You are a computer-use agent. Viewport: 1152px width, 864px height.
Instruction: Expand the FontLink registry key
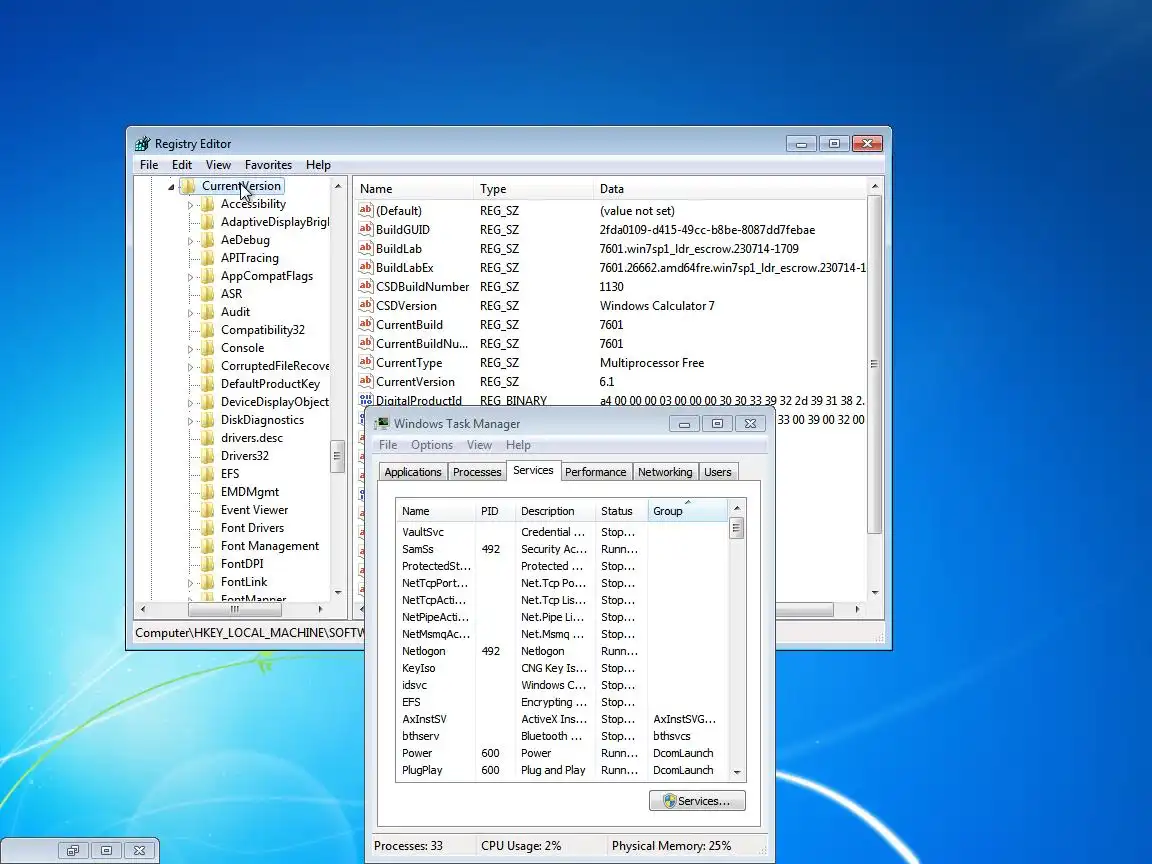coord(190,583)
